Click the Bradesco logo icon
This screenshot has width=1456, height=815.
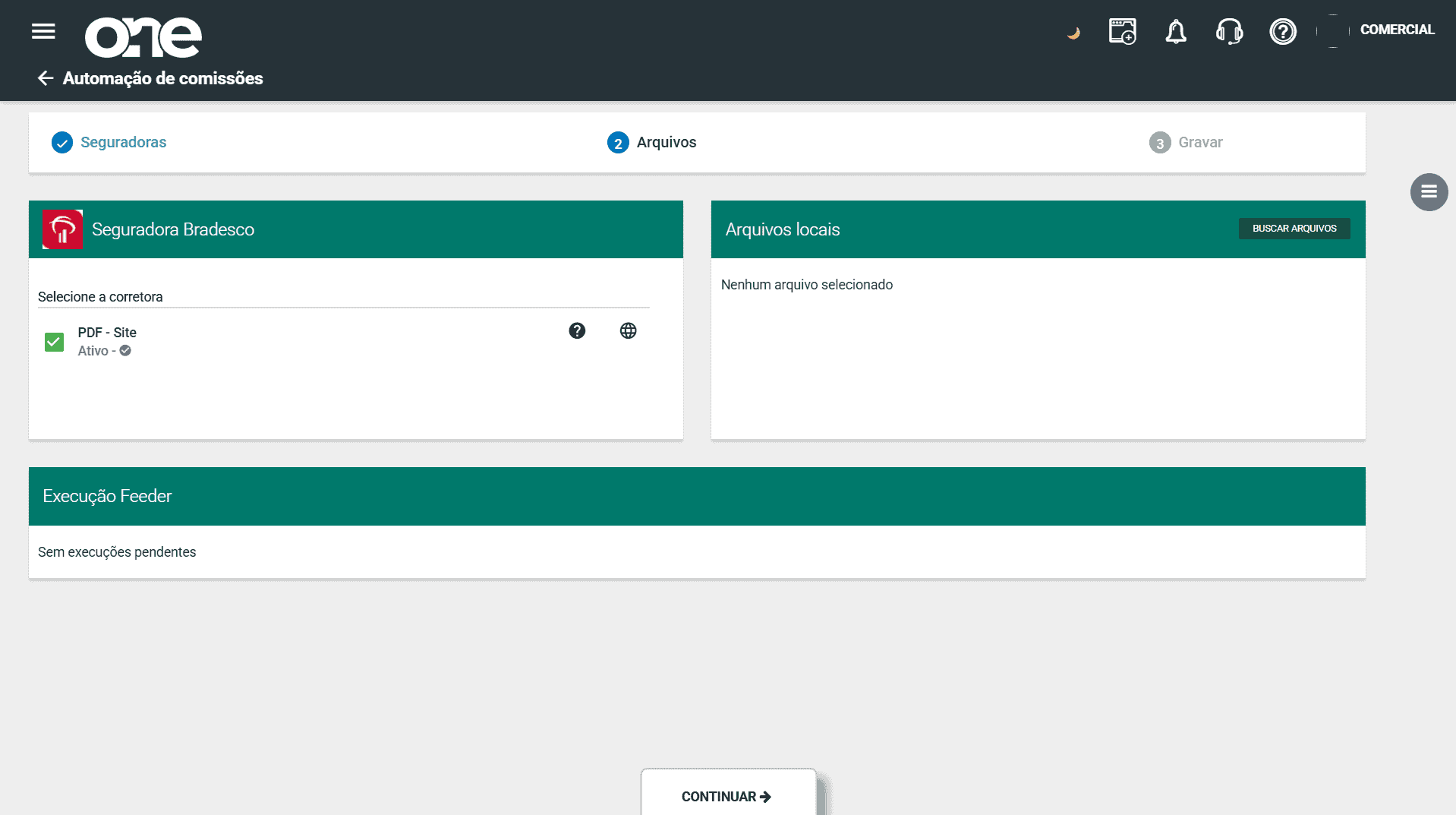(x=63, y=229)
